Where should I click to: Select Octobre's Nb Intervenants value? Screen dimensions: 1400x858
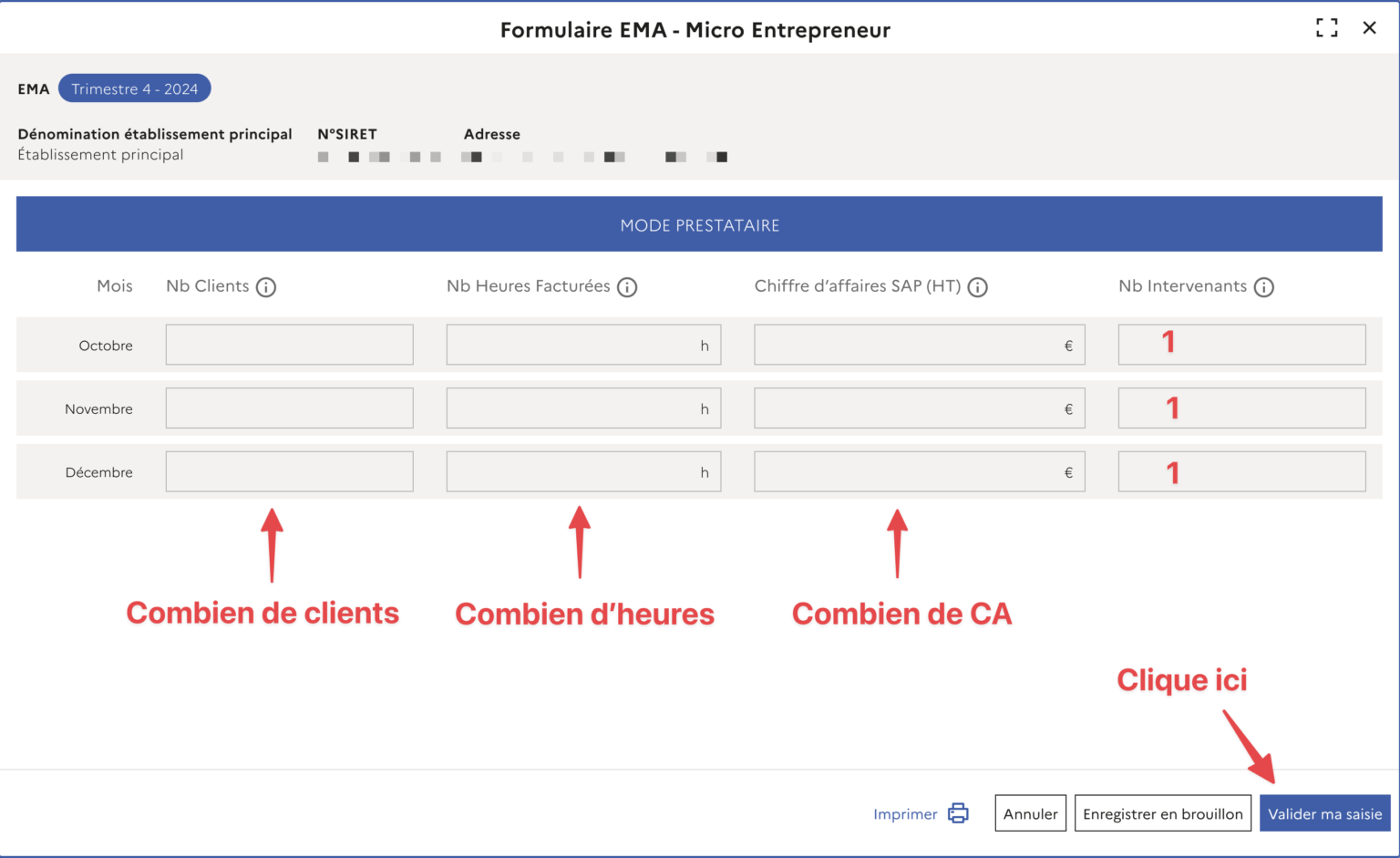[1241, 344]
